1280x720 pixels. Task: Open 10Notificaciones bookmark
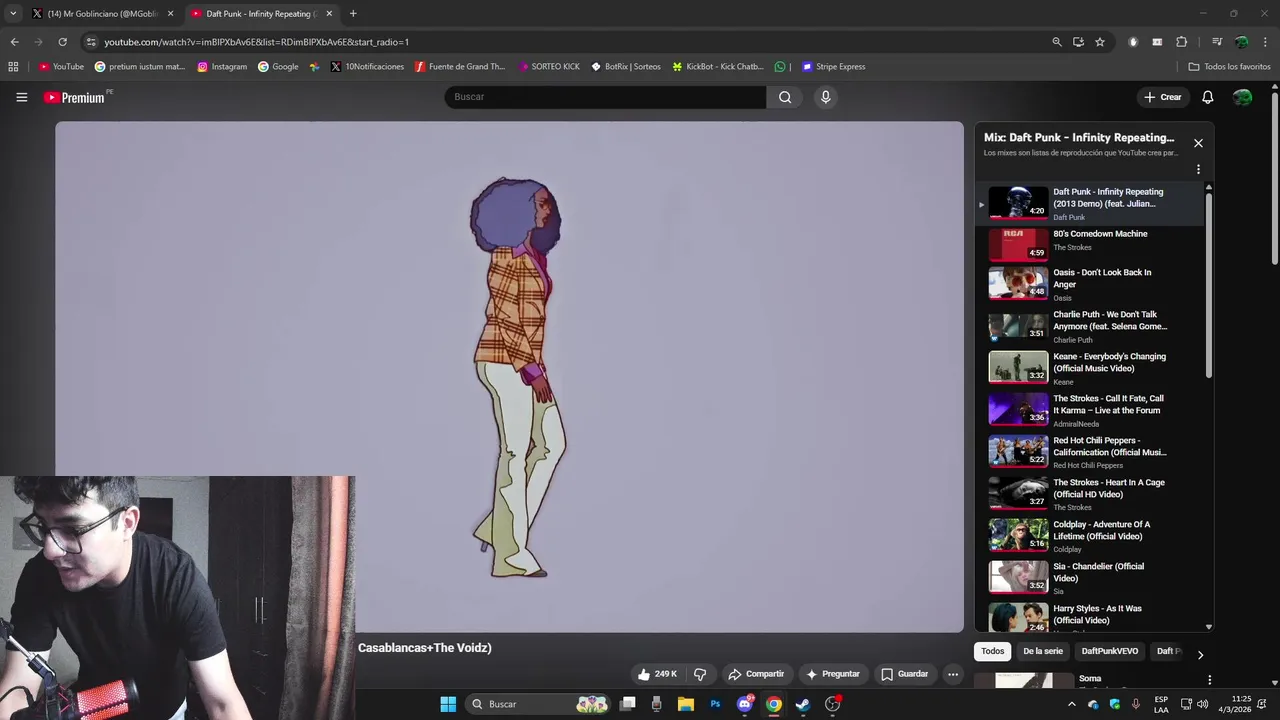(367, 67)
